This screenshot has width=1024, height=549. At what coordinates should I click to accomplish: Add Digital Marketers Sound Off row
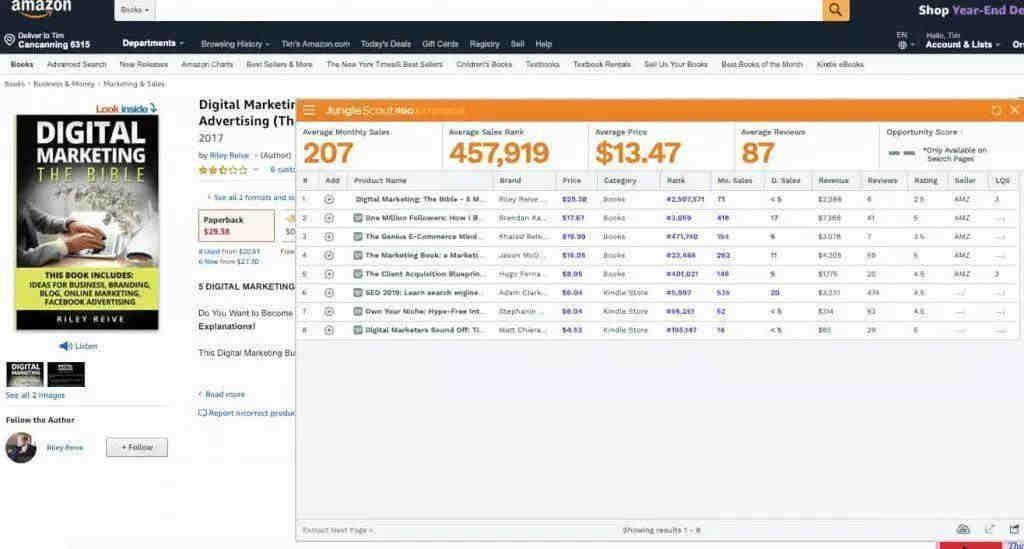point(329,330)
